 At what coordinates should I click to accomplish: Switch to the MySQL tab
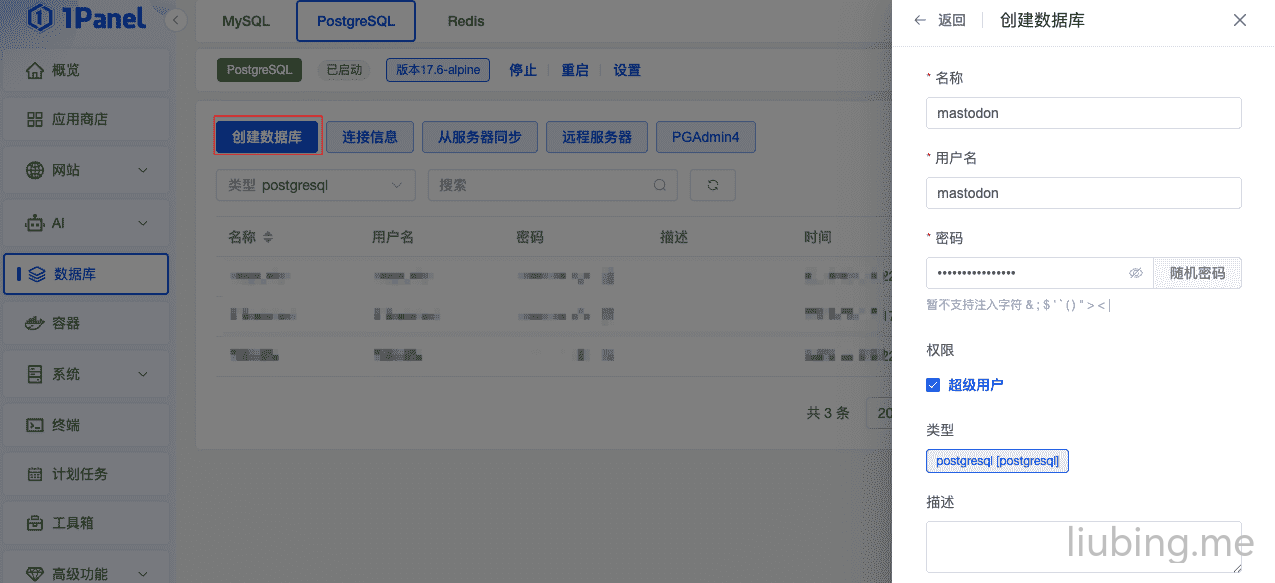point(245,21)
